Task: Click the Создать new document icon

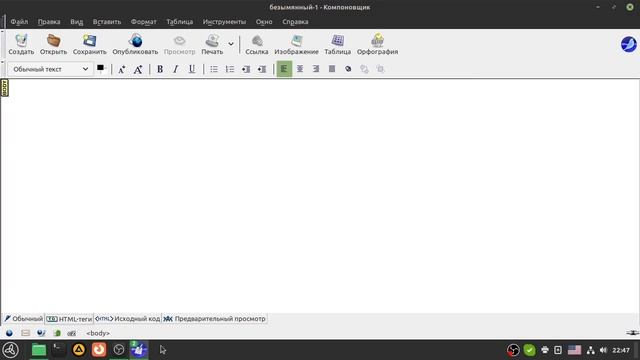Action: (21, 44)
